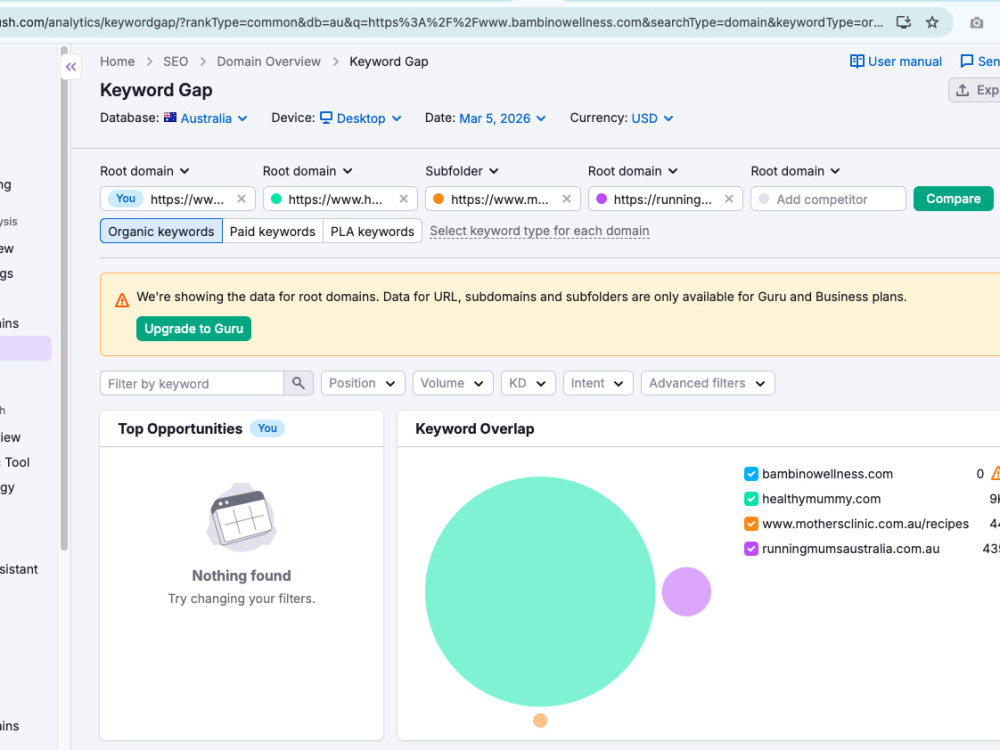
Task: Remove the https://www.m... competitor domain
Action: (566, 199)
